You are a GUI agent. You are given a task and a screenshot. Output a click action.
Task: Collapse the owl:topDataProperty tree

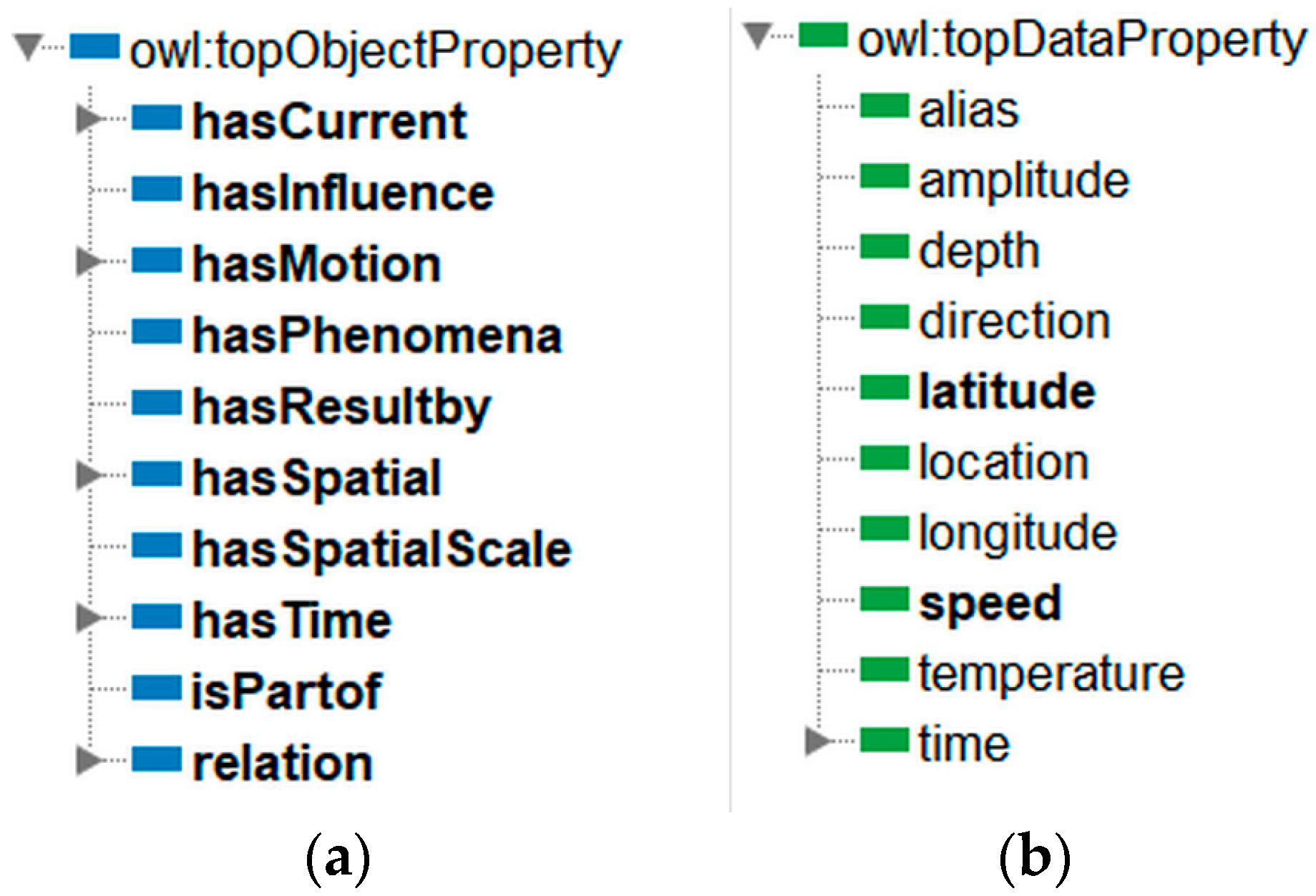point(756,35)
